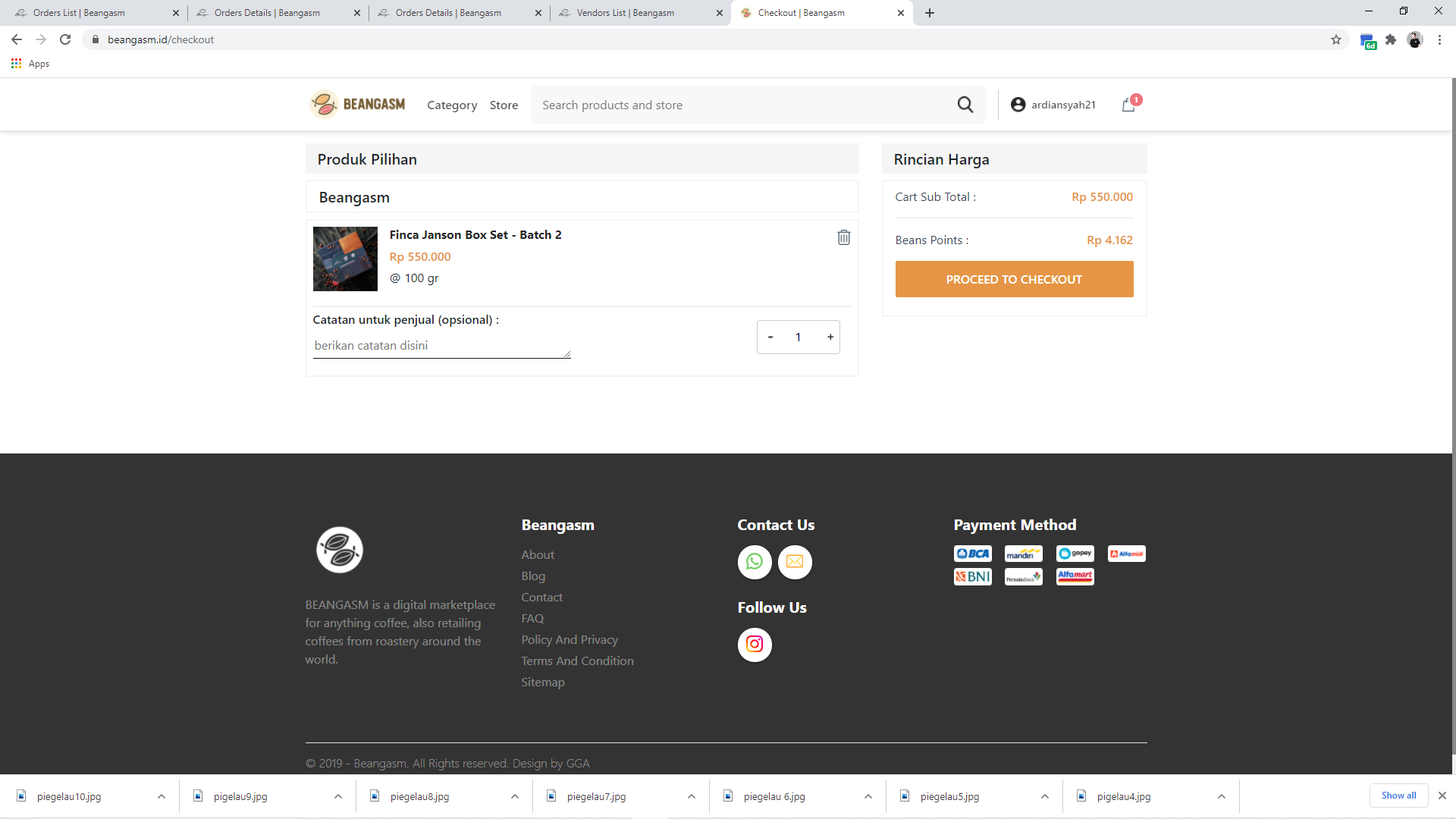
Task: Click the search magnifier icon
Action: coord(965,105)
